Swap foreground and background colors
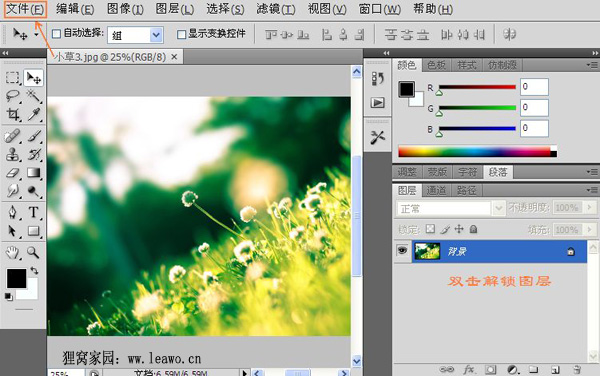 tap(34, 270)
